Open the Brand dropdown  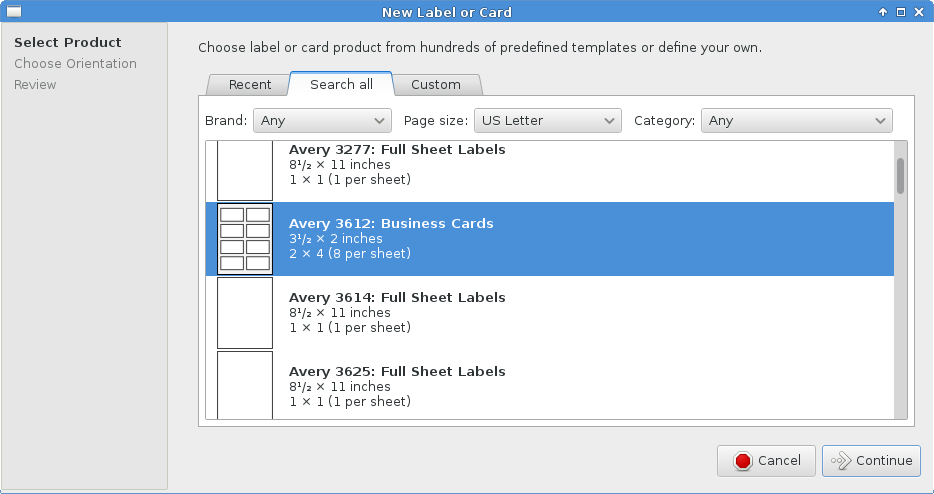(322, 120)
